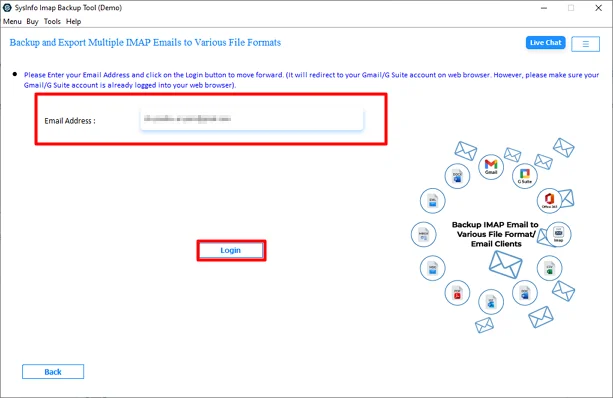Click the Office 365 icon in the graphic

(x=550, y=201)
